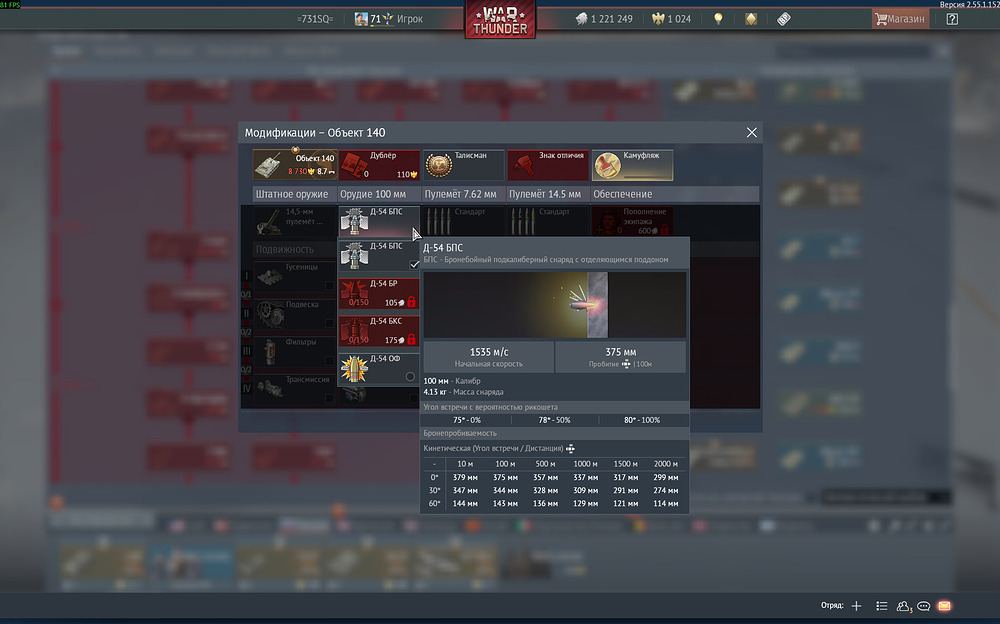Toggle the Трансмиссия checkbox
This screenshot has width=1000, height=624.
pos(329,398)
